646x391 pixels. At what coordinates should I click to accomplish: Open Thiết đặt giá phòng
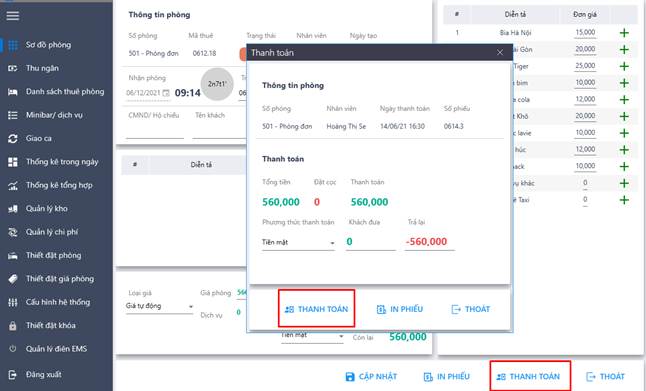click(x=60, y=279)
